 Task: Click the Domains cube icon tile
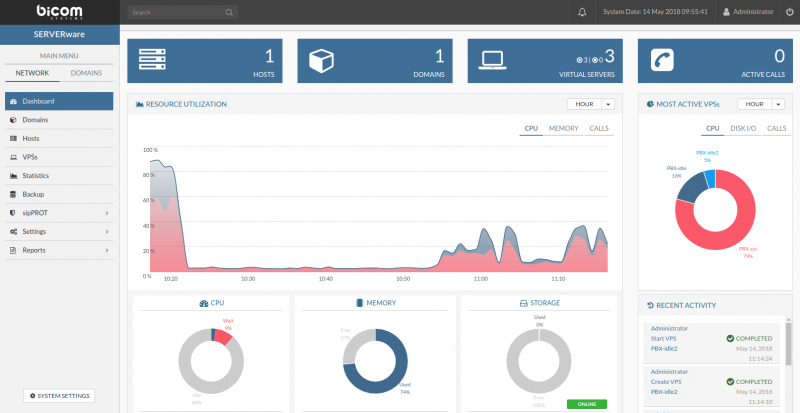321,61
